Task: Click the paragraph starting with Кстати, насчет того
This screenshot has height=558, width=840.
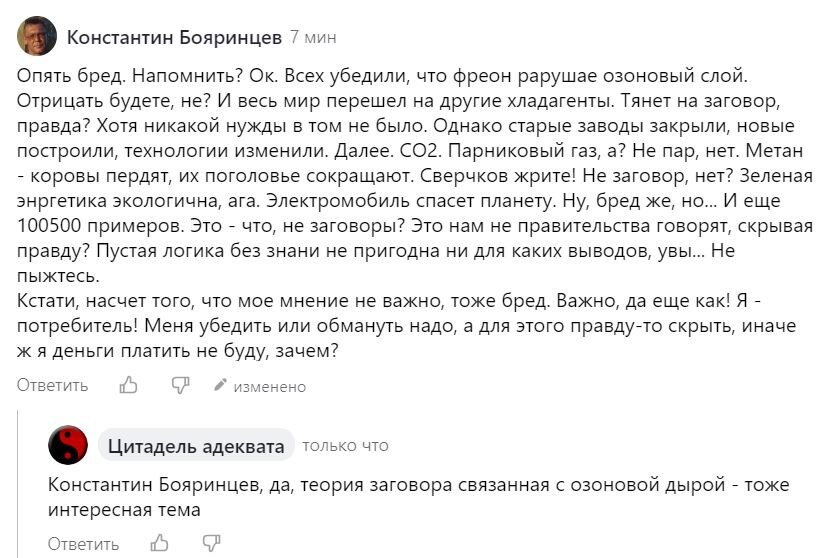Action: (x=407, y=326)
